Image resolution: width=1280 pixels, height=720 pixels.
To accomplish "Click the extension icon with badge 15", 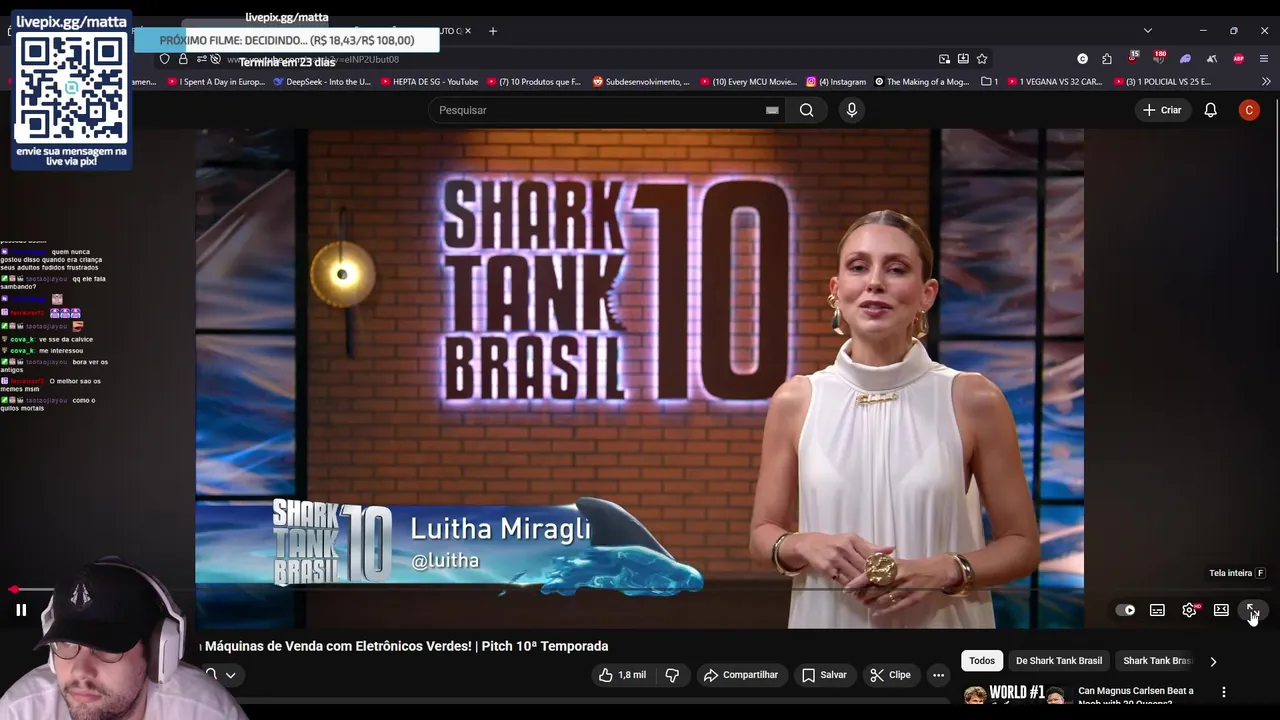I will pyautogui.click(x=1133, y=57).
